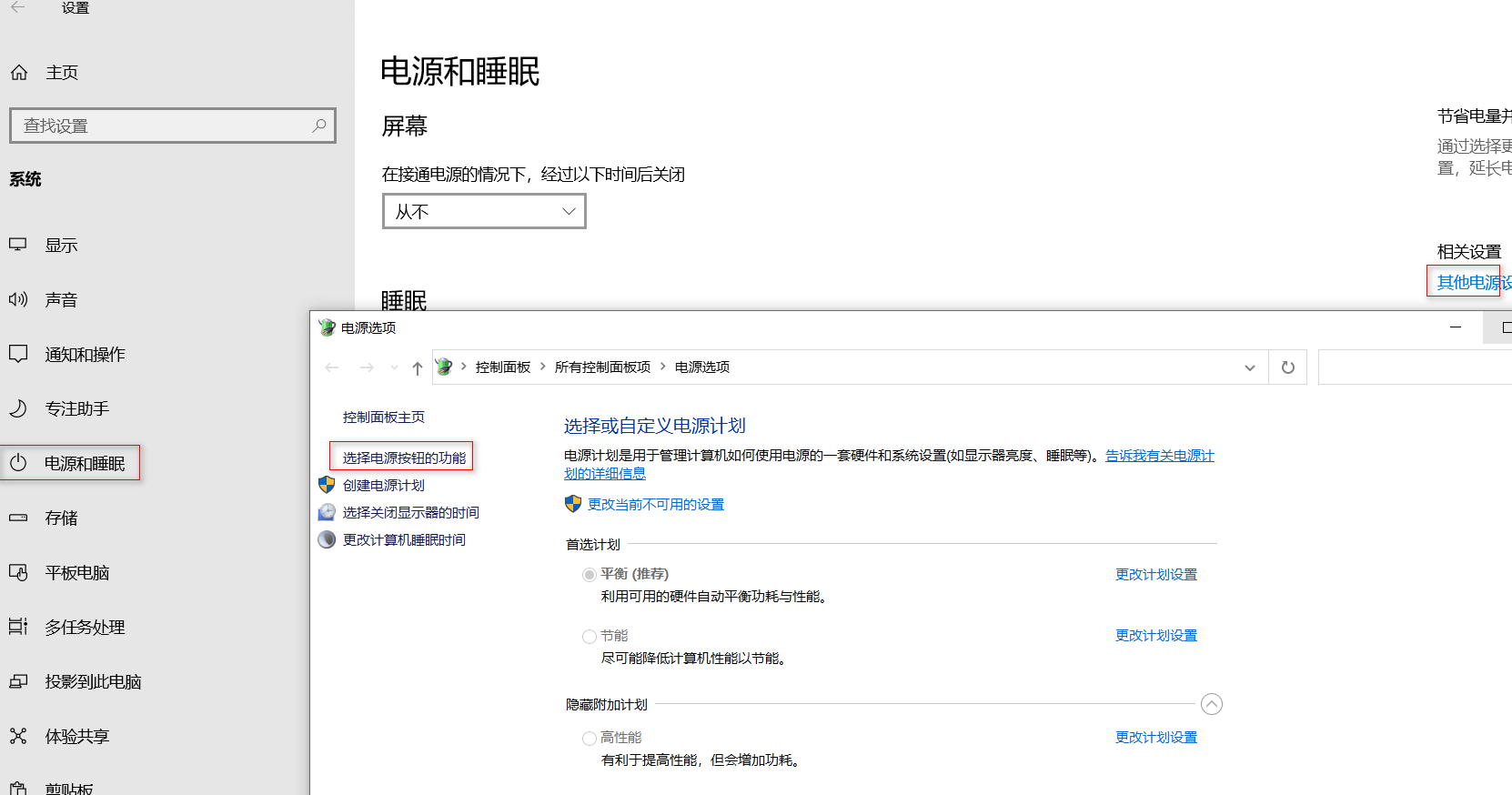Select the 节能 power plan
This screenshot has height=795, width=1512.
click(590, 637)
